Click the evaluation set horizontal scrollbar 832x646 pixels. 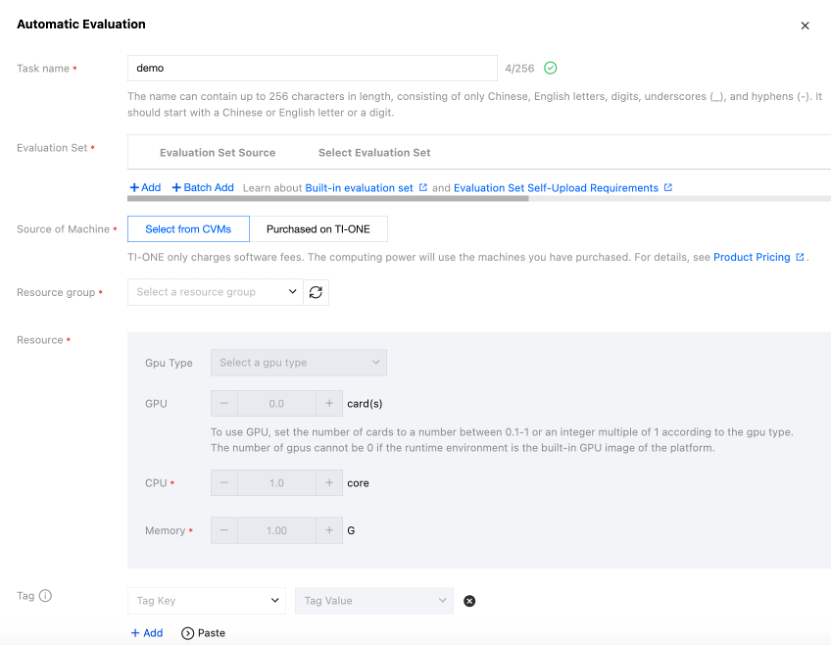pyautogui.click(x=328, y=198)
